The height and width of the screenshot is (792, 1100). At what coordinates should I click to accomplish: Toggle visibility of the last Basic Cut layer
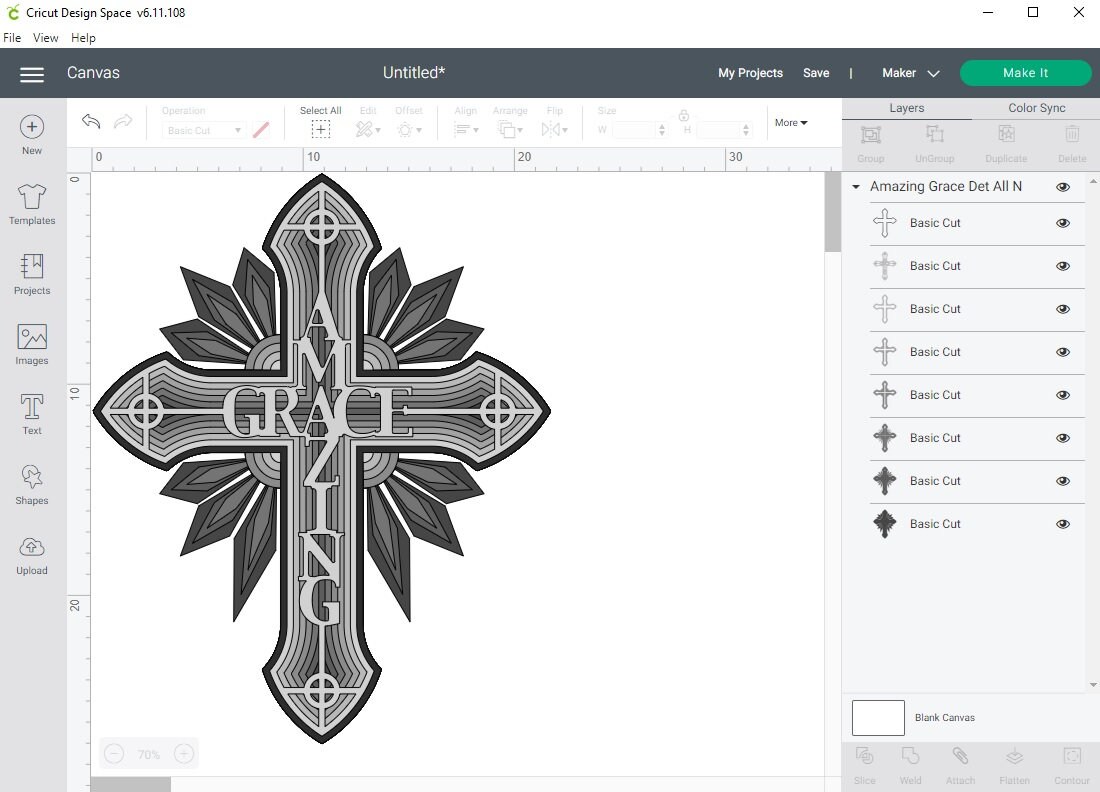1063,523
